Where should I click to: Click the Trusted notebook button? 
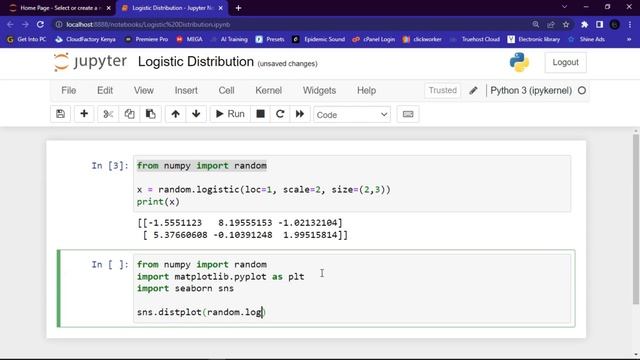[442, 91]
